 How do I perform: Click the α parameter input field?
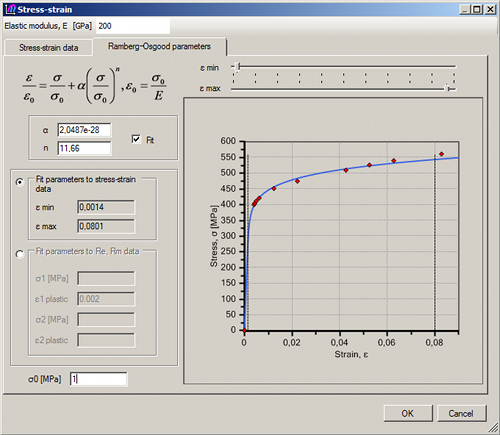(84, 130)
